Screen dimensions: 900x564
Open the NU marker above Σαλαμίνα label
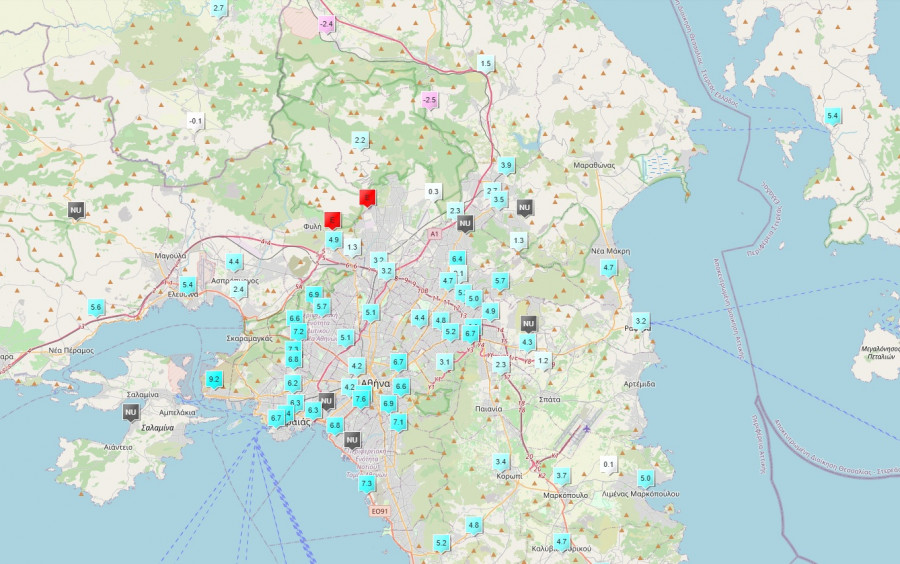(131, 411)
